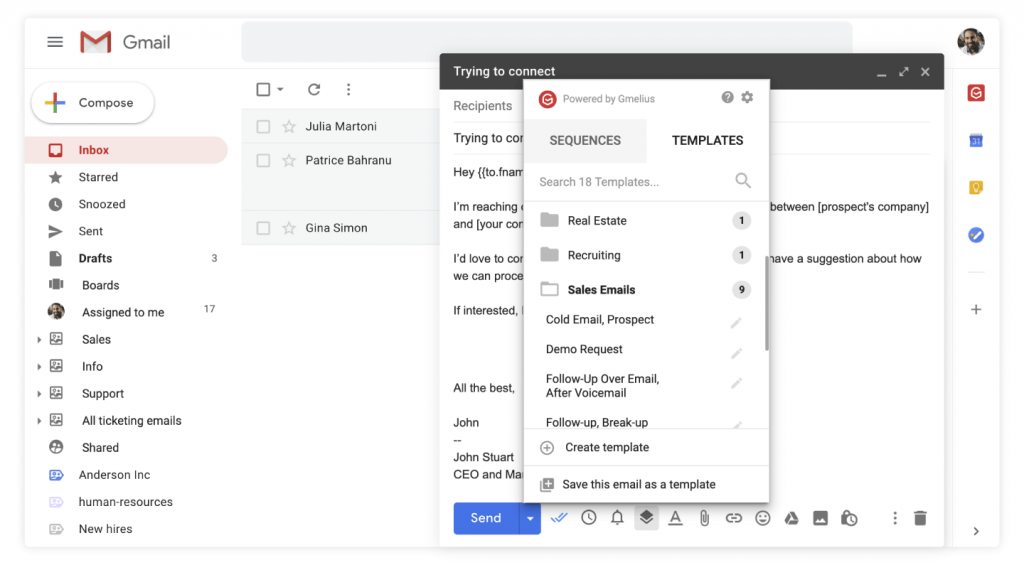Click the Recipients field

[483, 106]
